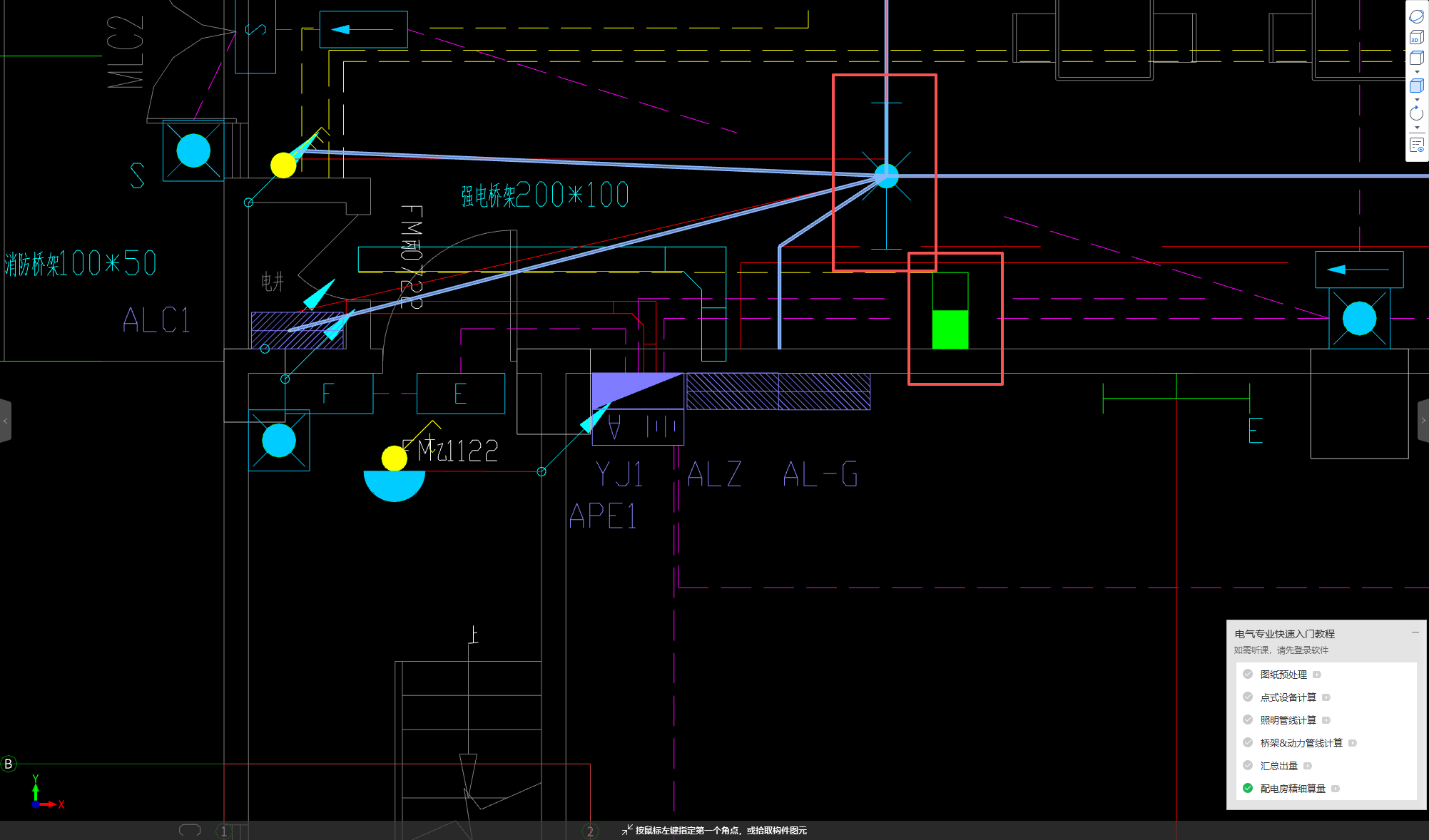The image size is (1429, 840).
Task: Select the blue-purple triangle distribution box YJ1
Action: pos(637,391)
